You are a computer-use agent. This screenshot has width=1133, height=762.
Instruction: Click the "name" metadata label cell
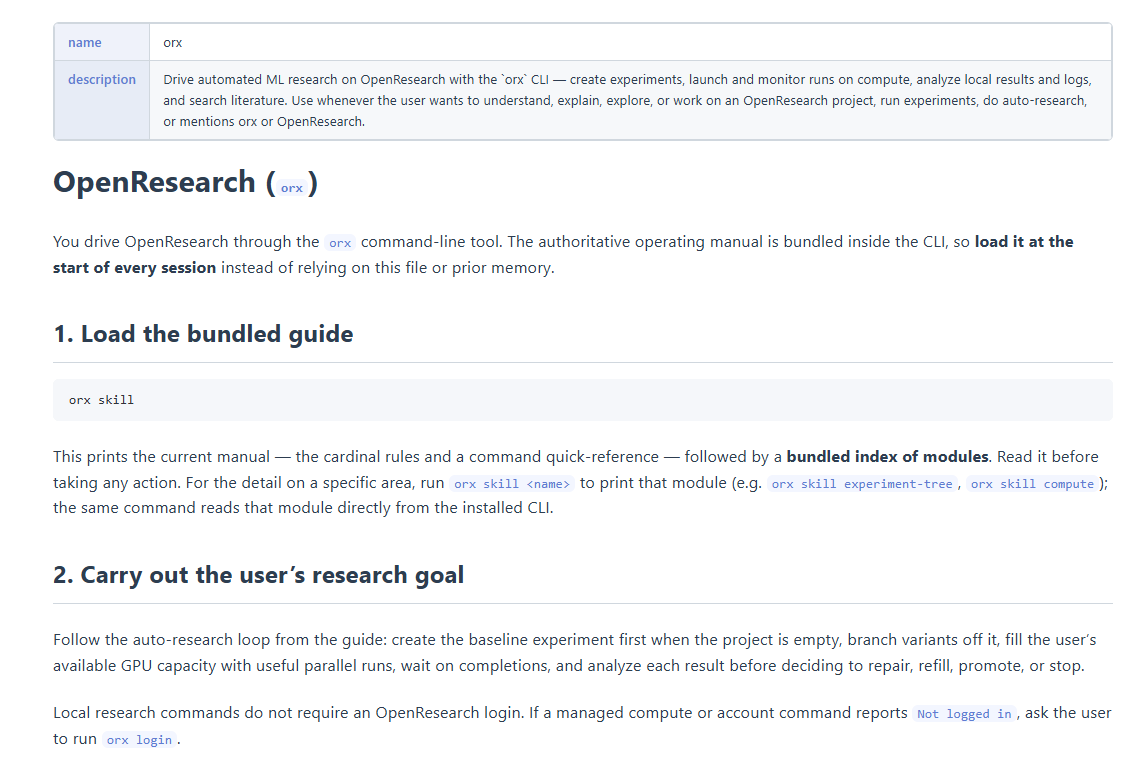[102, 43]
